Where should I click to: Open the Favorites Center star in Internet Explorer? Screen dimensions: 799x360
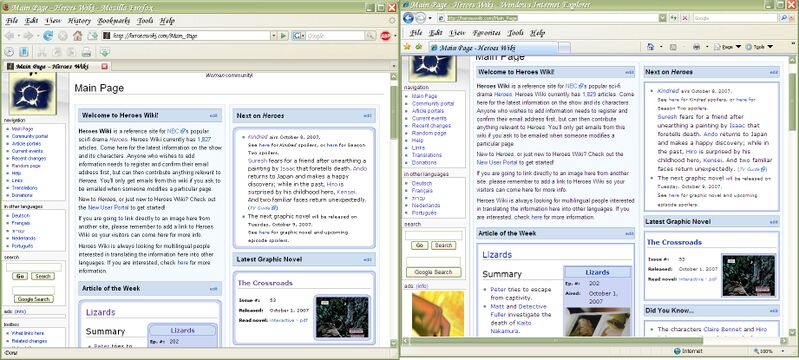tap(407, 47)
